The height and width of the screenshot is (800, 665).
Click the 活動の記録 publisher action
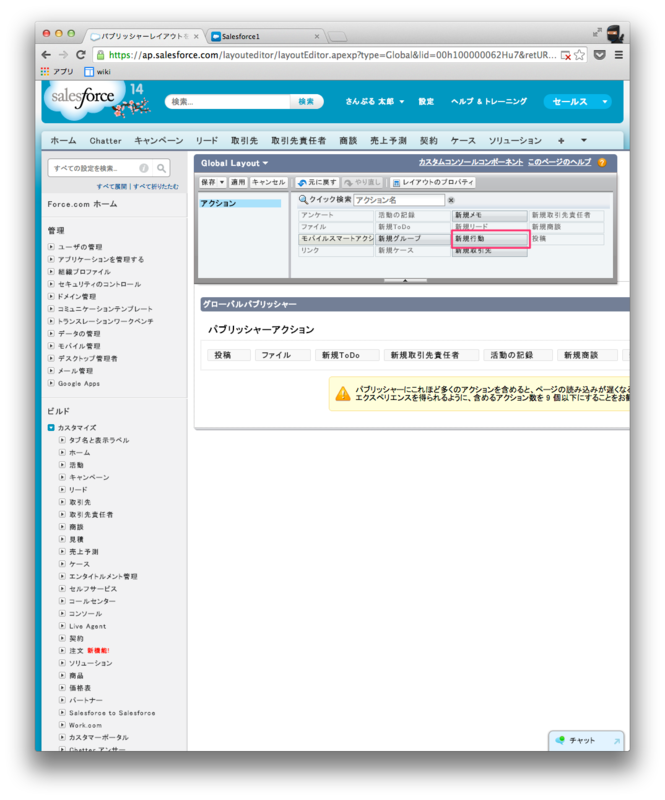[518, 355]
